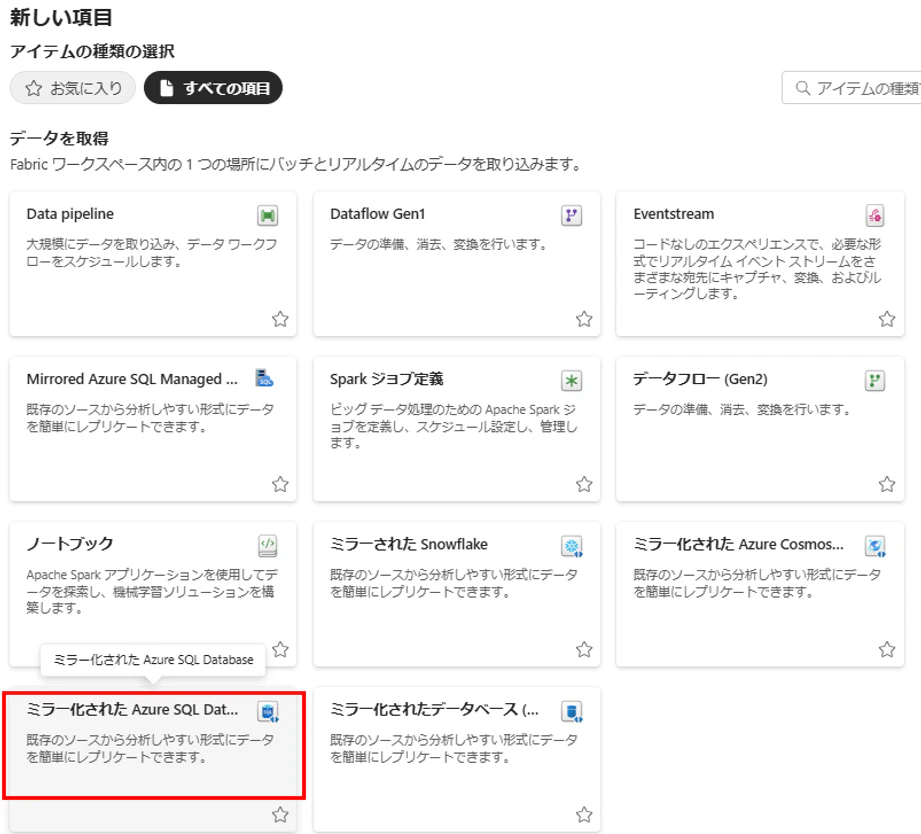Viewport: 921px width, 834px height.
Task: Click ノートブック description Apache Spark アプリケーション
Action: 152,591
